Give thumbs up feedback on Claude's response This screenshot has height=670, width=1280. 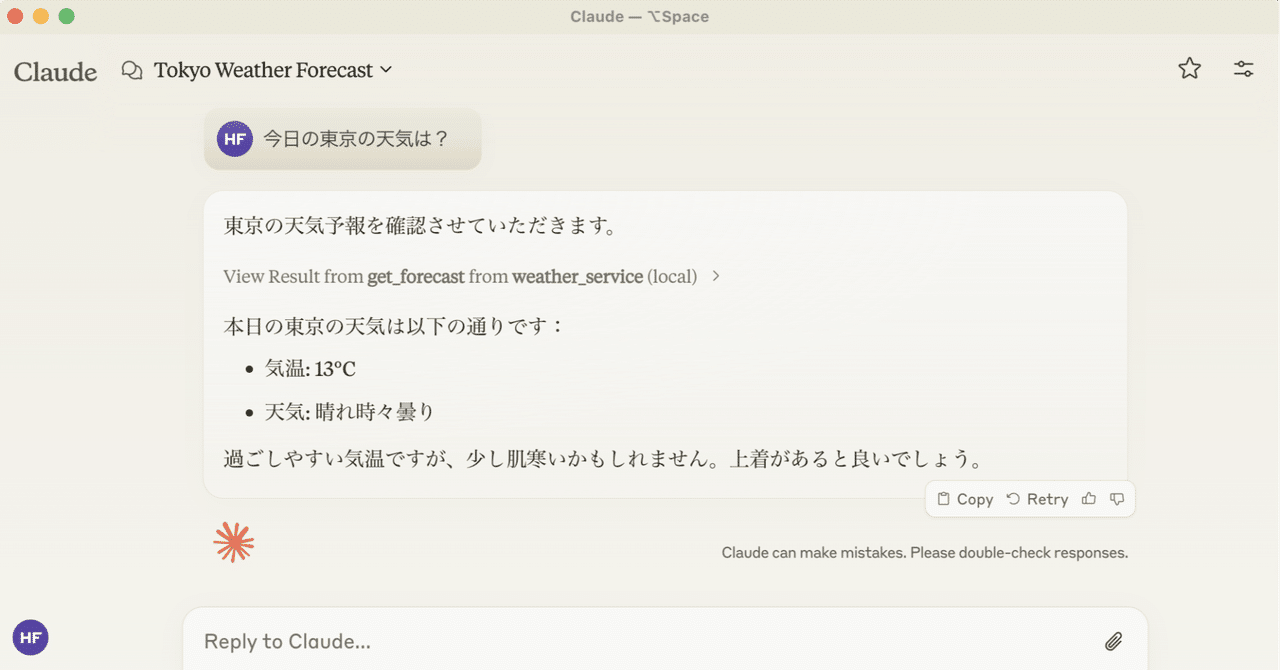(1088, 498)
